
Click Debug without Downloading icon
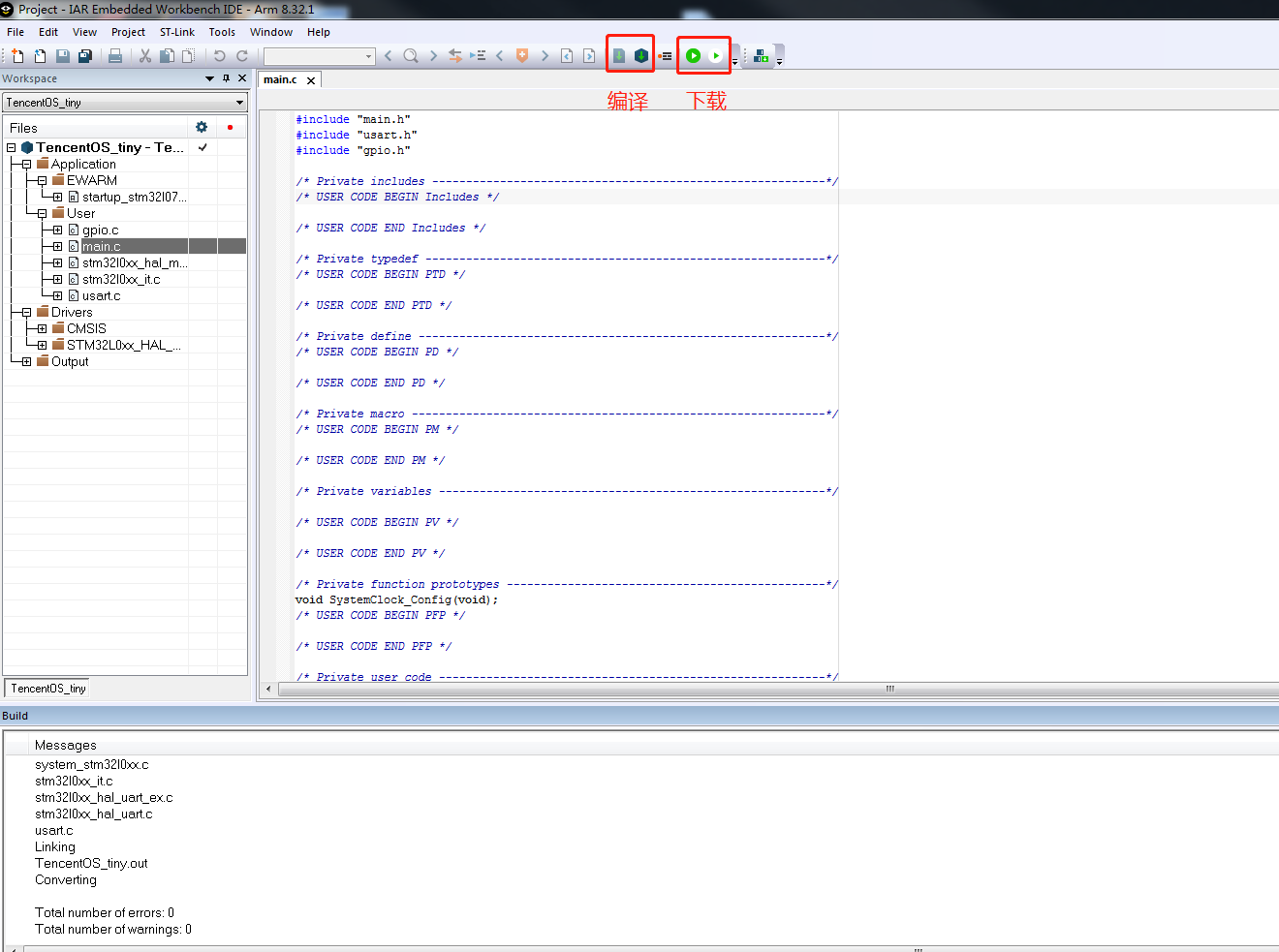coord(716,55)
